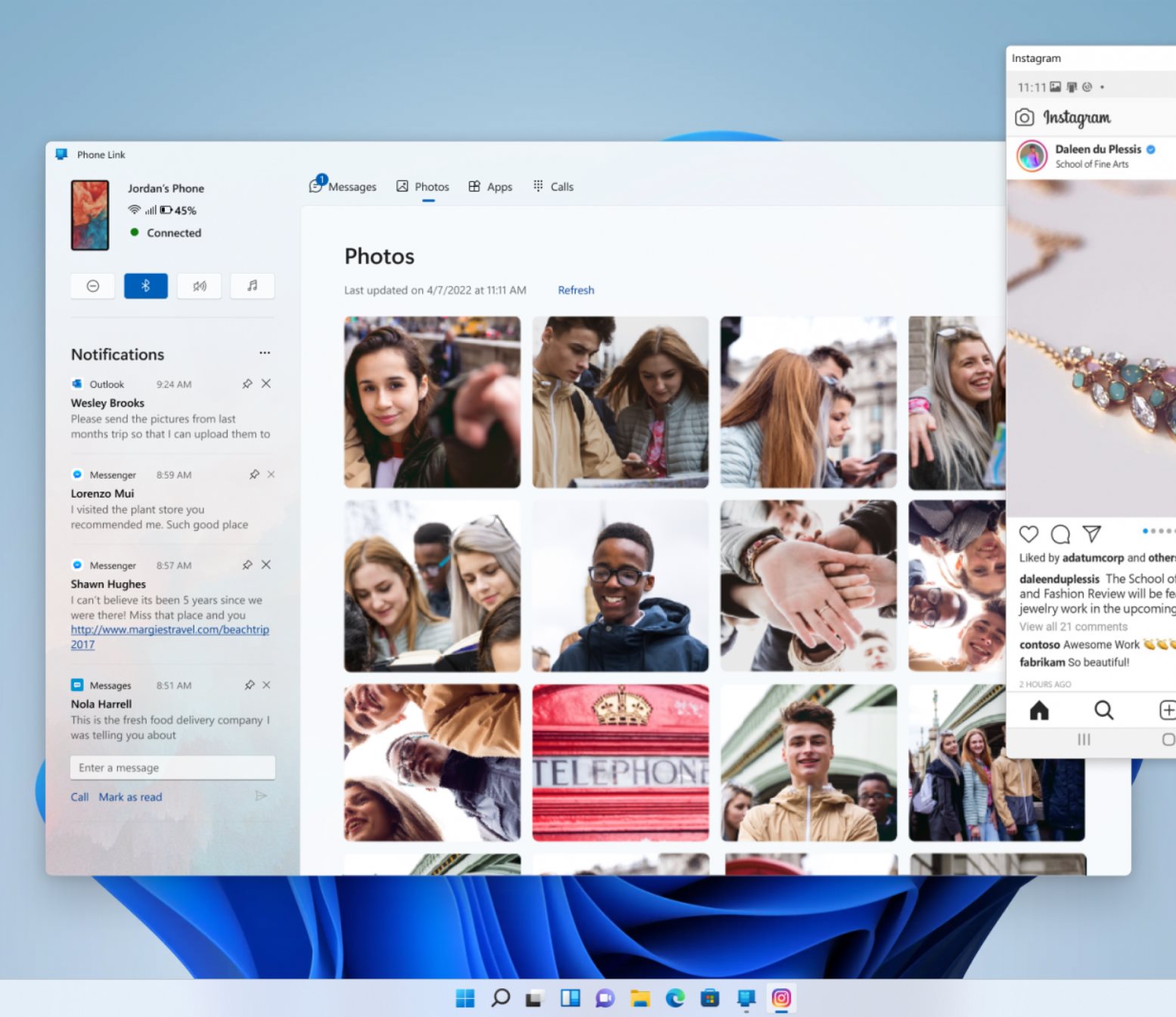Open the Windows Start button

click(465, 998)
